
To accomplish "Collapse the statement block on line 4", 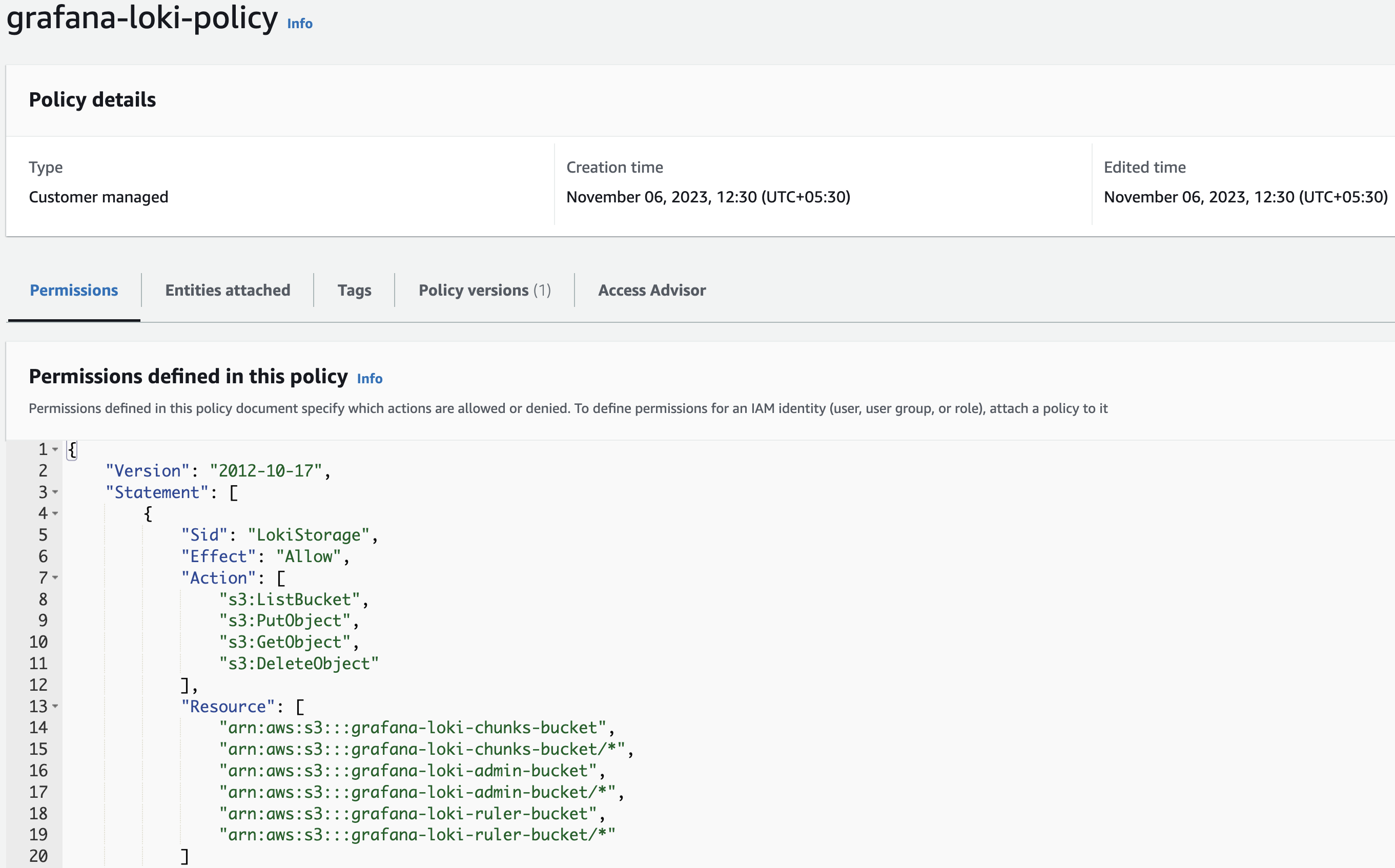I will pyautogui.click(x=55, y=513).
